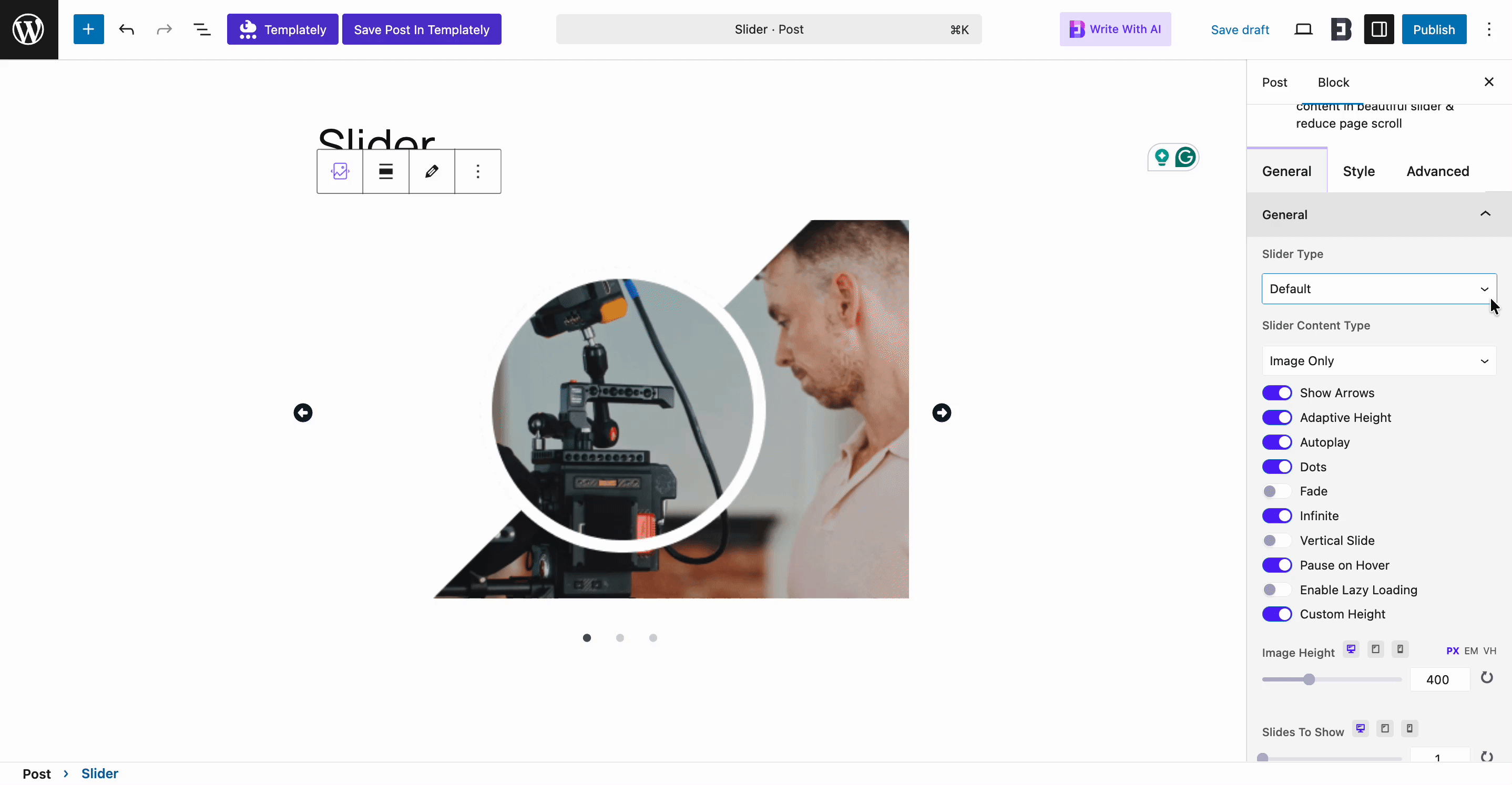Turn on Enable Lazy Loading
The image size is (1512, 785).
click(1276, 590)
